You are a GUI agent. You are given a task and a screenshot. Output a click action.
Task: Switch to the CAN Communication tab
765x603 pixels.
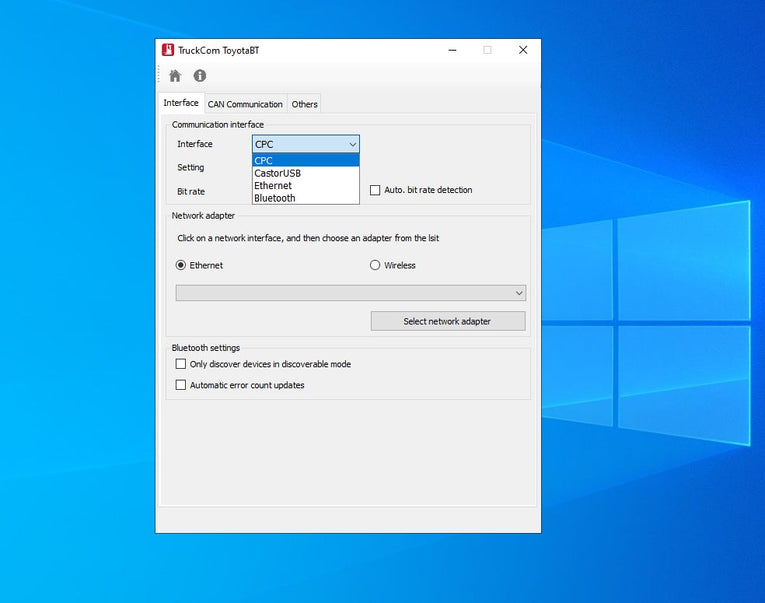pyautogui.click(x=245, y=104)
